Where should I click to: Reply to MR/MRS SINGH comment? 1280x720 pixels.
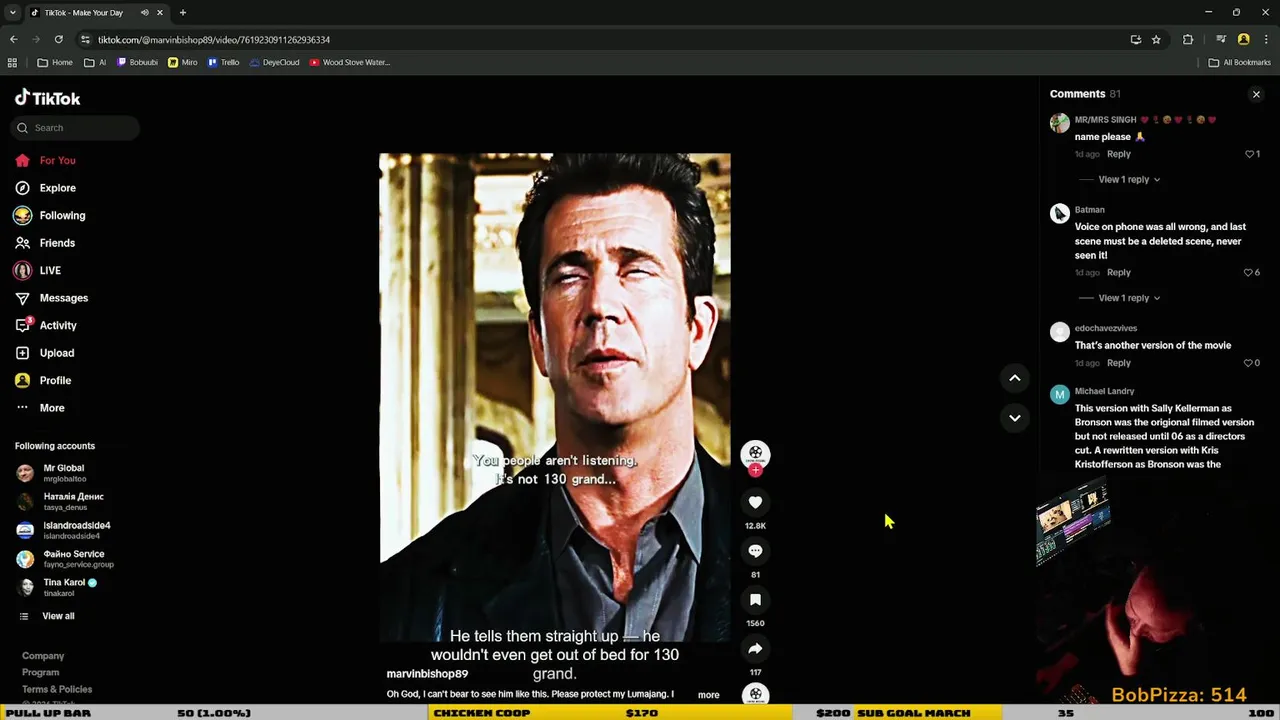pyautogui.click(x=1119, y=154)
